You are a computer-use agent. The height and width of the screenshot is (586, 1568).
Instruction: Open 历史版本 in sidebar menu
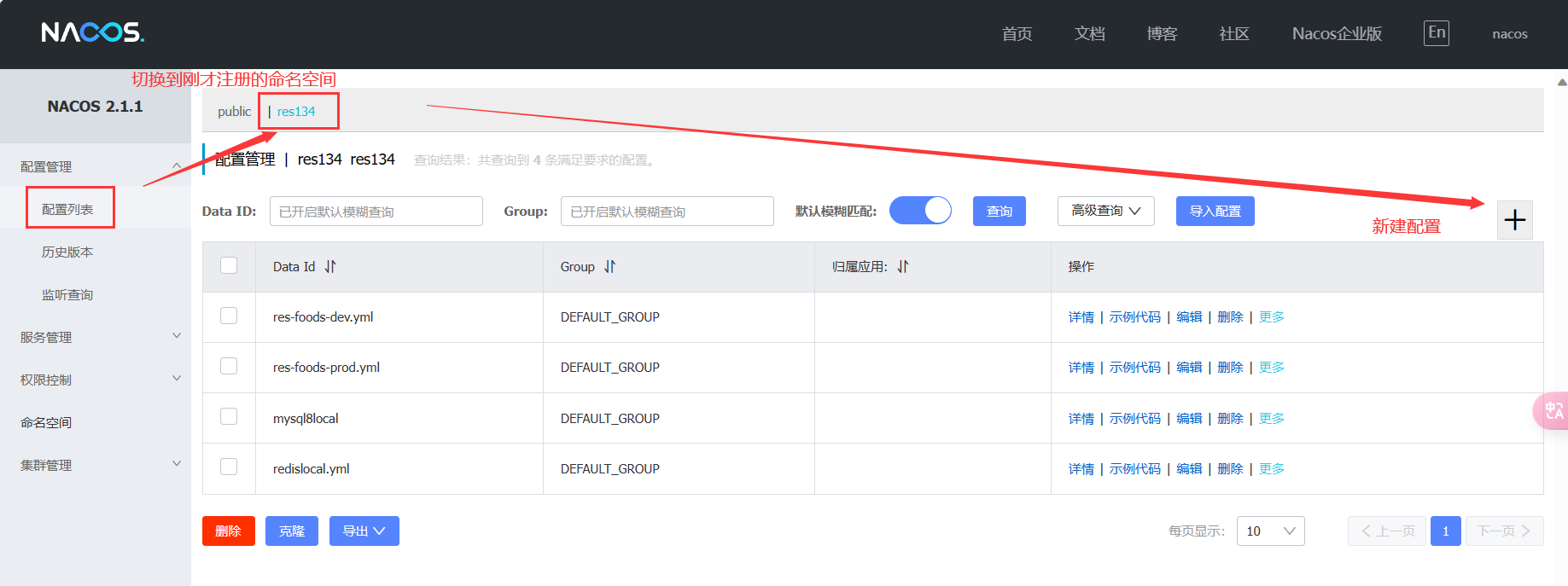tap(67, 252)
